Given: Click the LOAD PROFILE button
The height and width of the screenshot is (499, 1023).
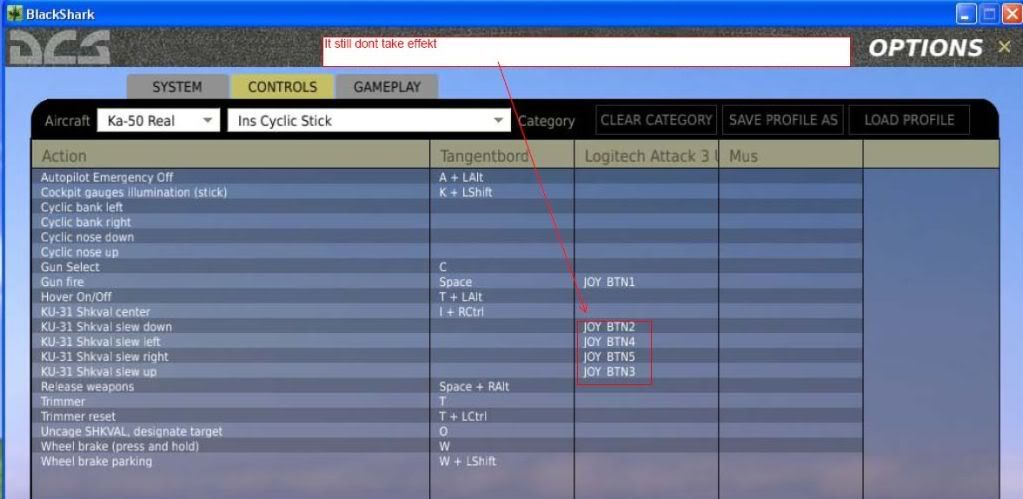Looking at the screenshot, I should coord(909,120).
